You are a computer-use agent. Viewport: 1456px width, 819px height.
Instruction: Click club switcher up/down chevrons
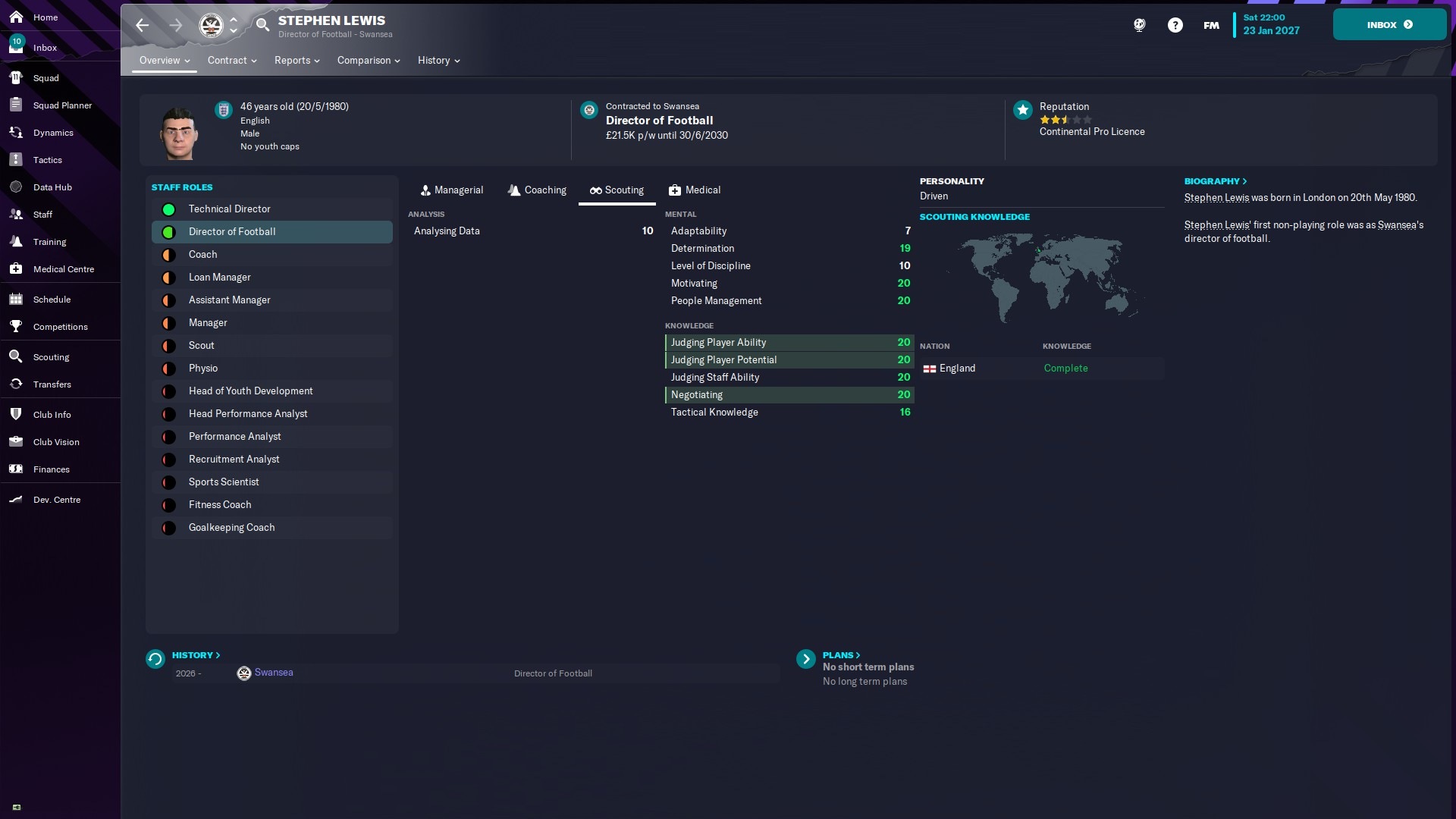pyautogui.click(x=234, y=25)
